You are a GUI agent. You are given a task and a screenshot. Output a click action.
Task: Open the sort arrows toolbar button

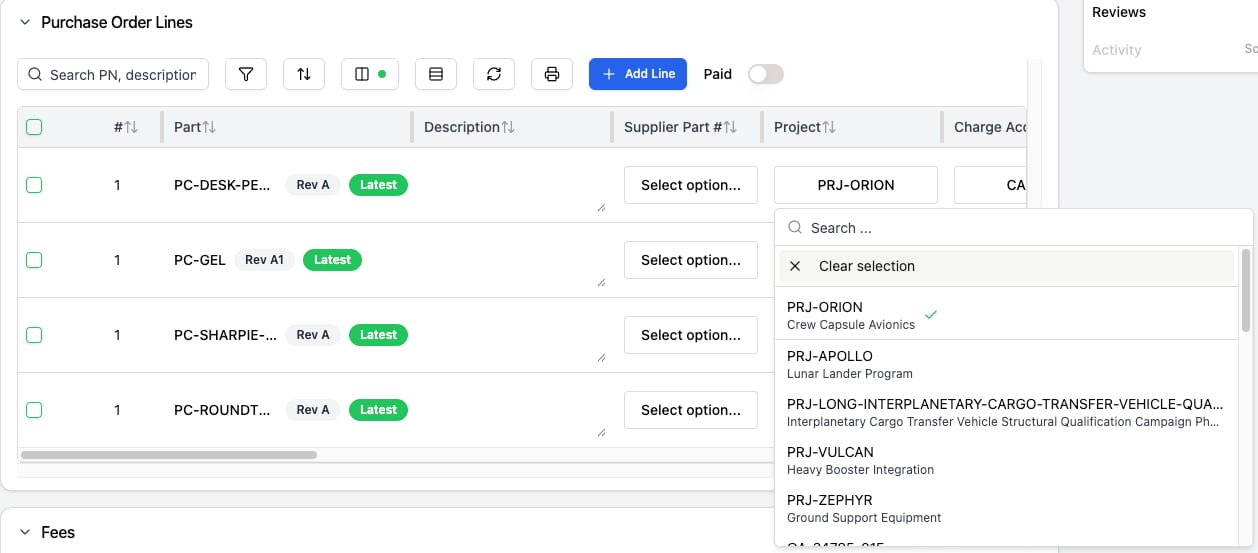tap(304, 74)
